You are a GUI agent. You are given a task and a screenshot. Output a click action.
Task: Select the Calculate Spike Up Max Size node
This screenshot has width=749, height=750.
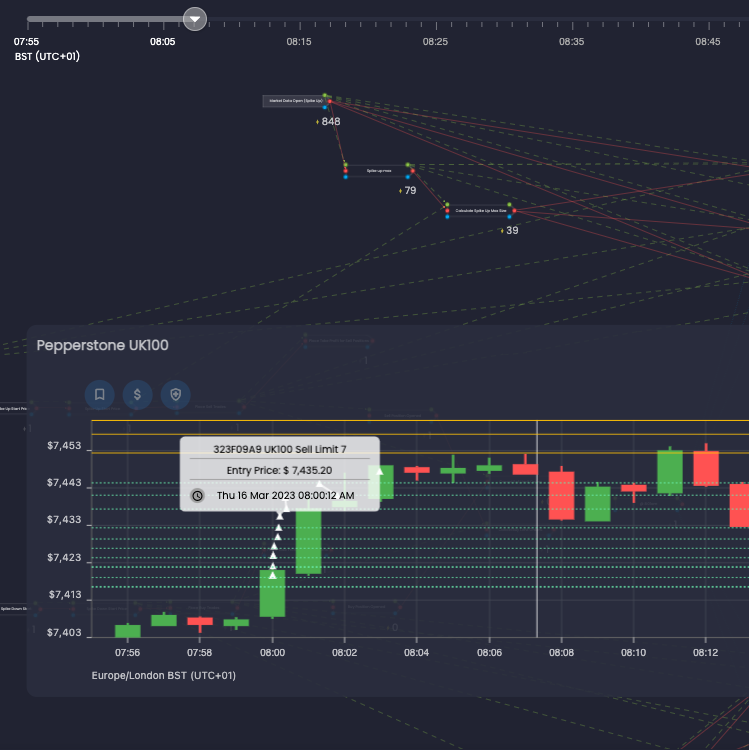click(479, 211)
